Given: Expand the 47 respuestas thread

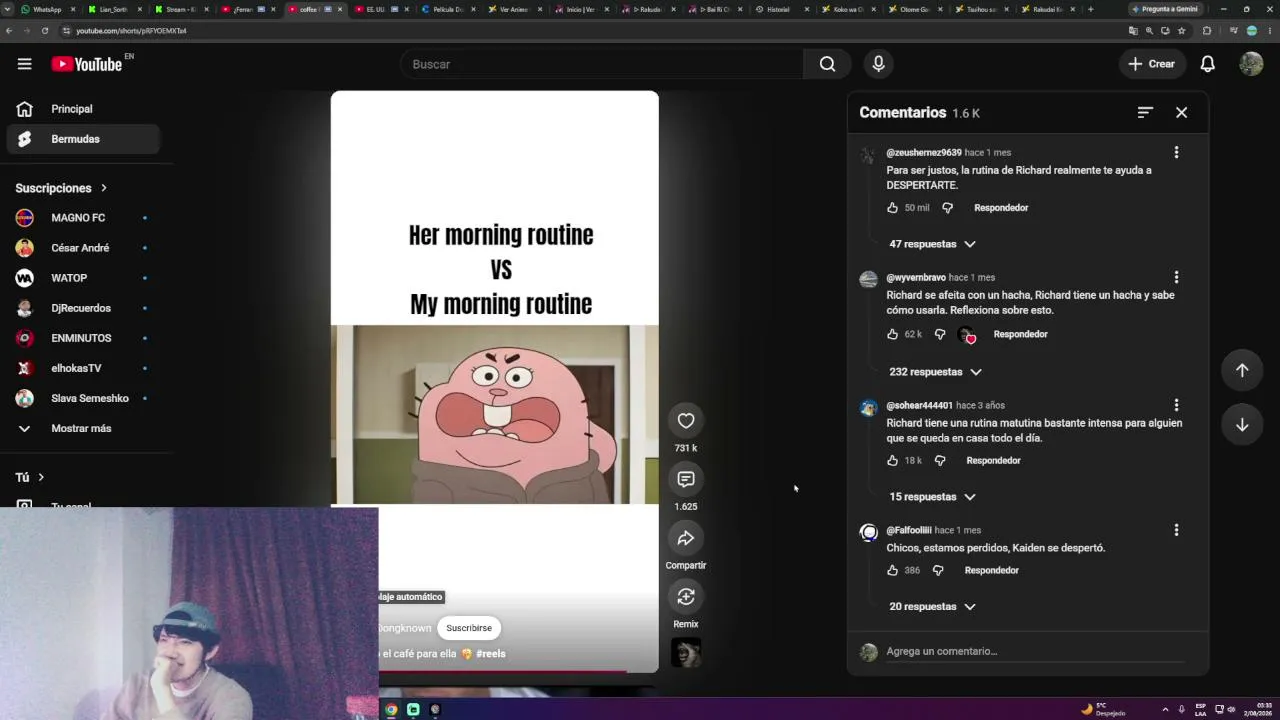Looking at the screenshot, I should pos(932,244).
